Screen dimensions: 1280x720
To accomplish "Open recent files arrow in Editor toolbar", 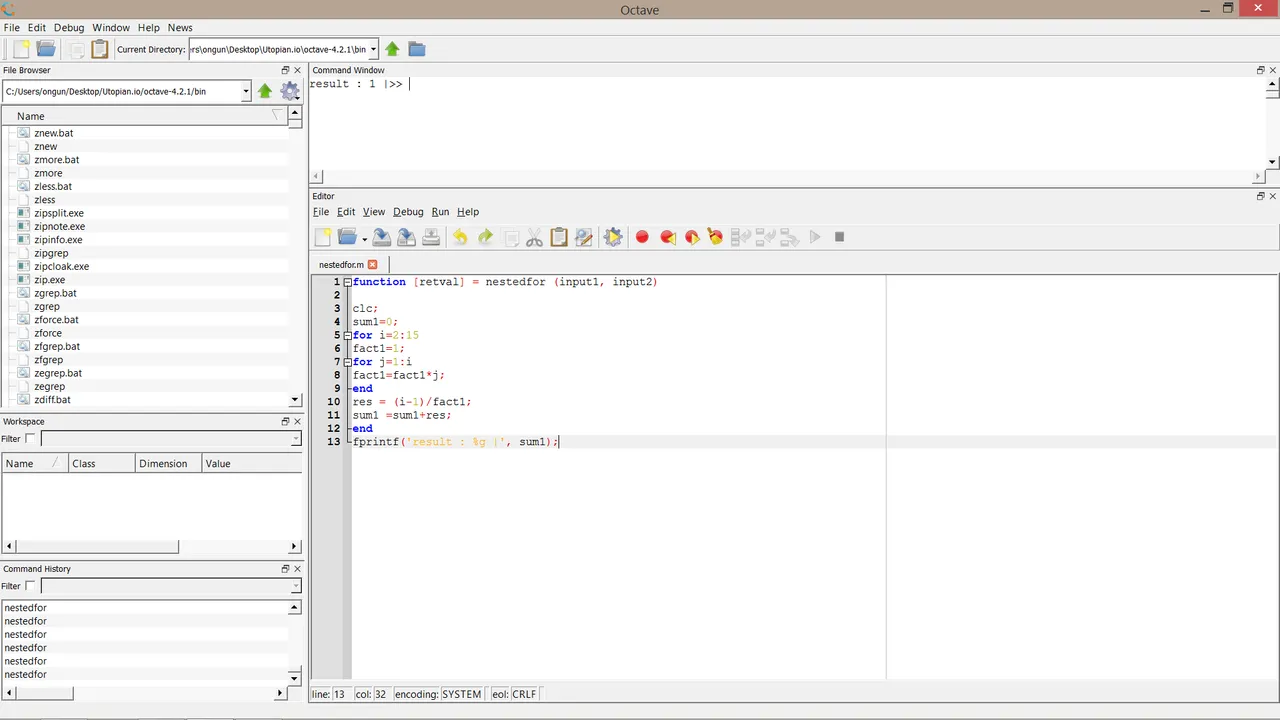I will pyautogui.click(x=364, y=239).
